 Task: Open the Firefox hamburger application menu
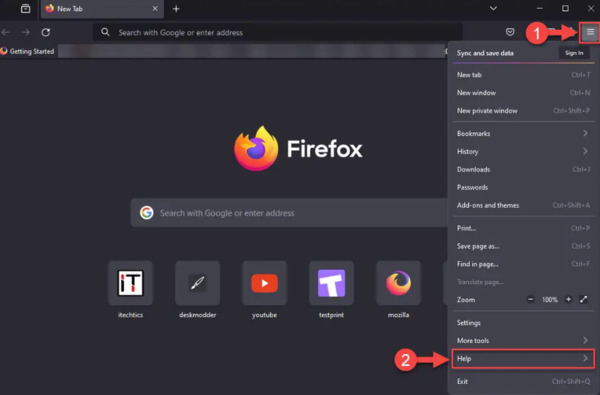(590, 32)
